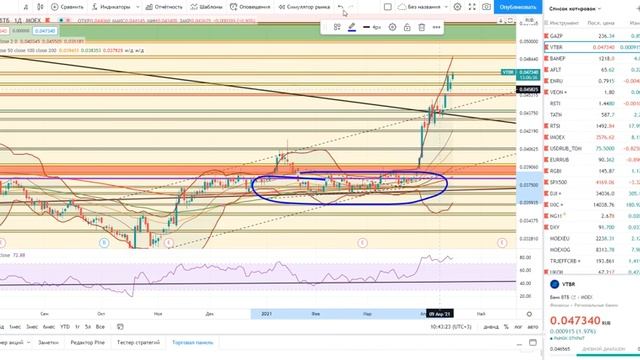Select IMOEX in the watchlist

tap(592, 138)
